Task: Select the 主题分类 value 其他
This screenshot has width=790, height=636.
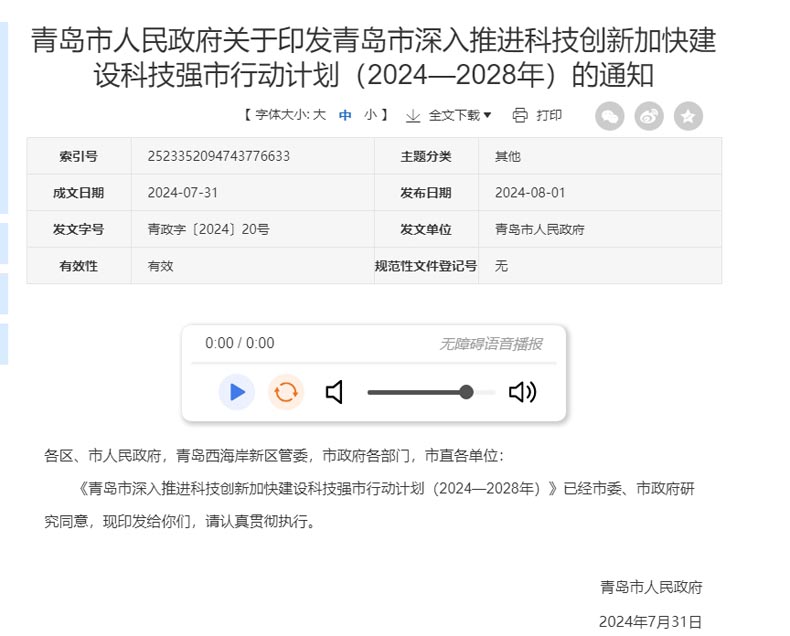Action: [x=507, y=156]
